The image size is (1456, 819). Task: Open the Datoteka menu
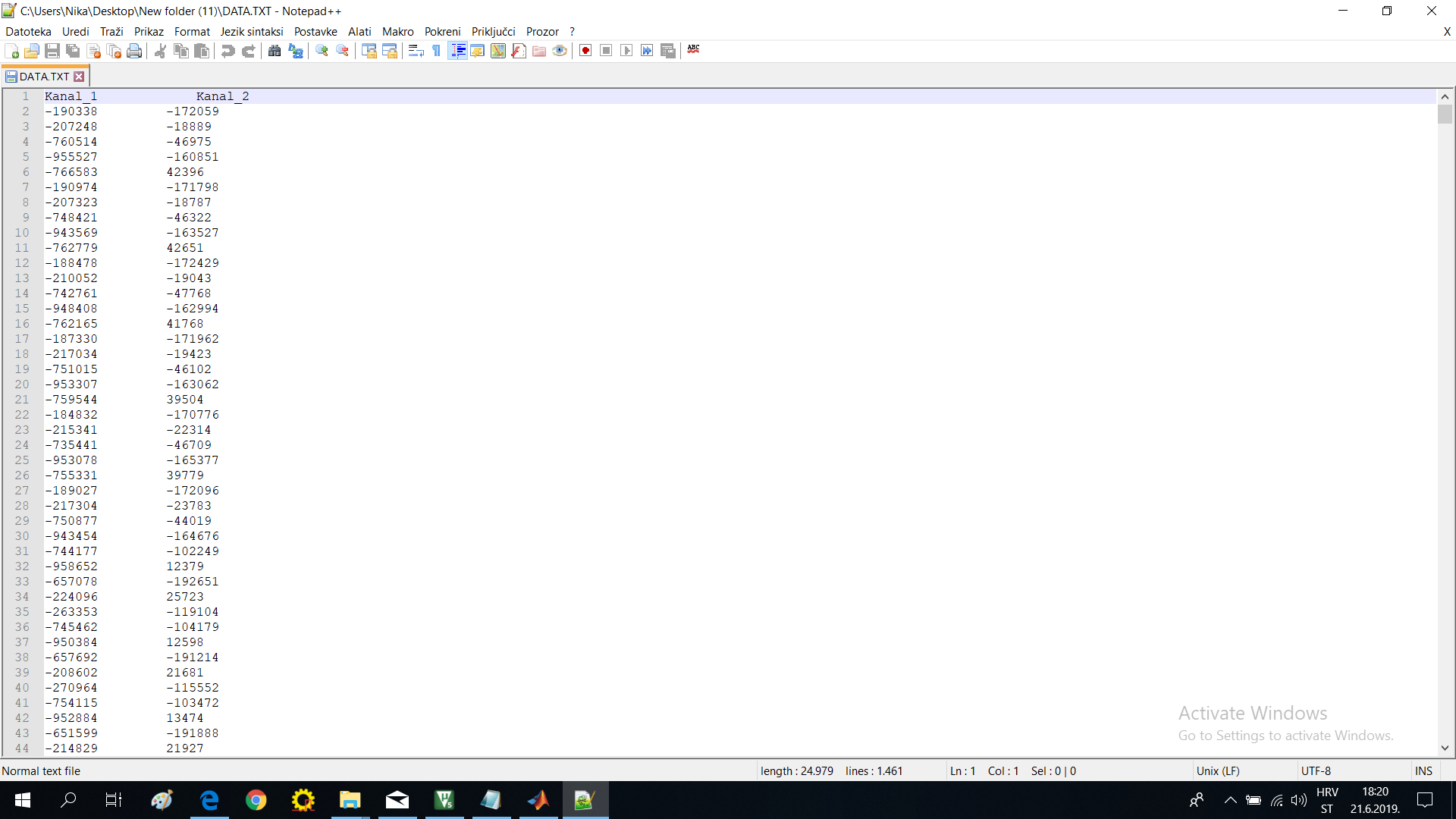point(29,32)
